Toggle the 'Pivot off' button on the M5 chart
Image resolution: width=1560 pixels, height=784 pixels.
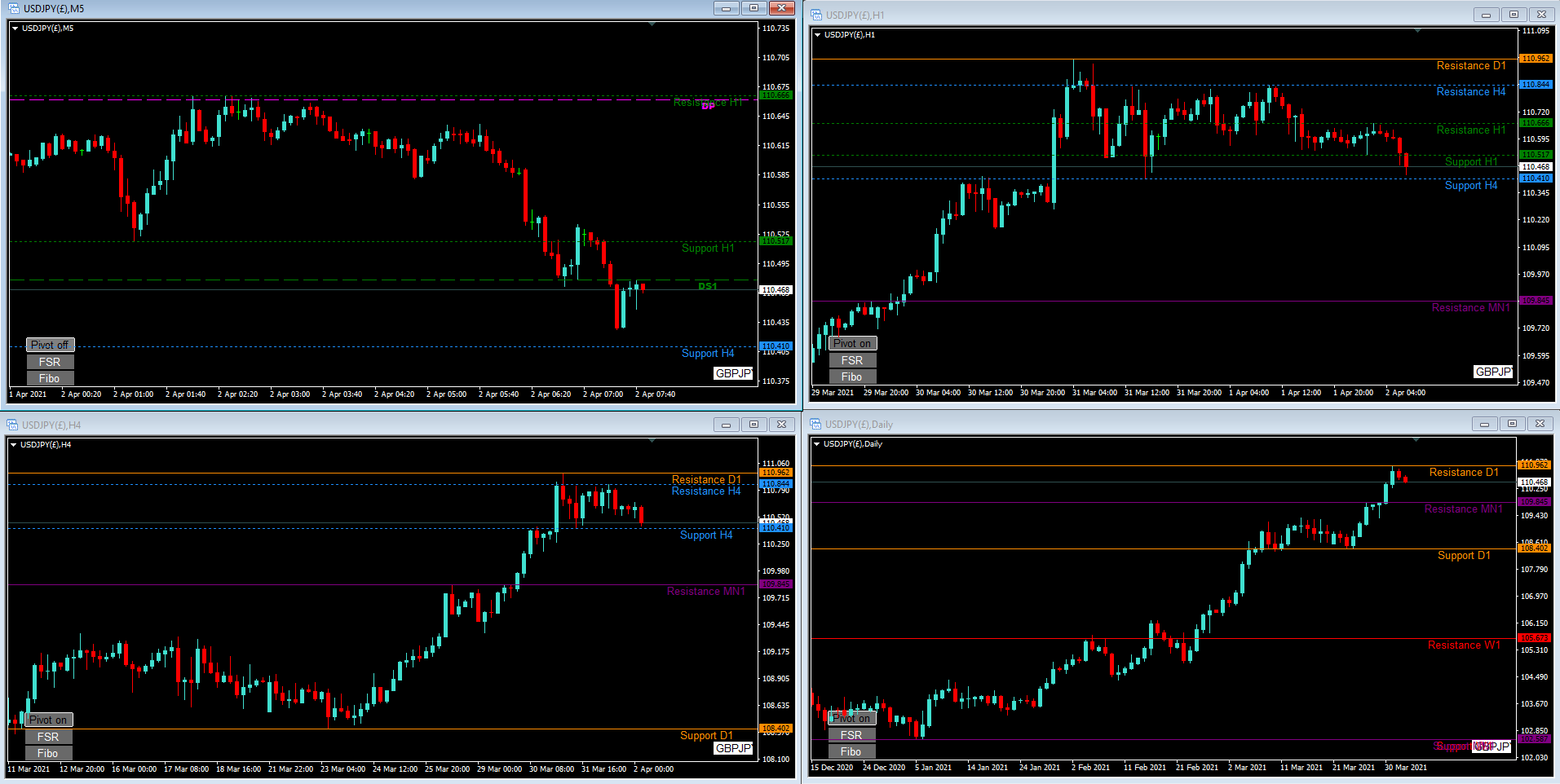pos(51,345)
